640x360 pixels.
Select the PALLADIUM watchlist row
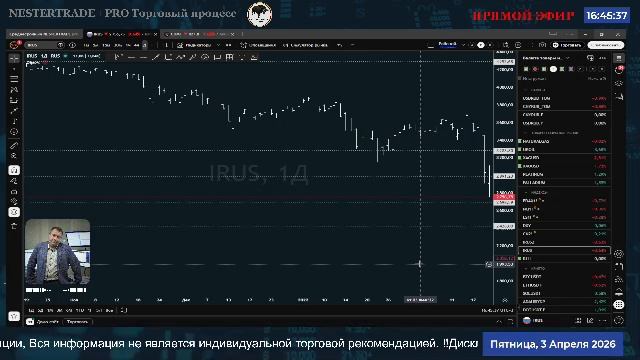tap(564, 182)
